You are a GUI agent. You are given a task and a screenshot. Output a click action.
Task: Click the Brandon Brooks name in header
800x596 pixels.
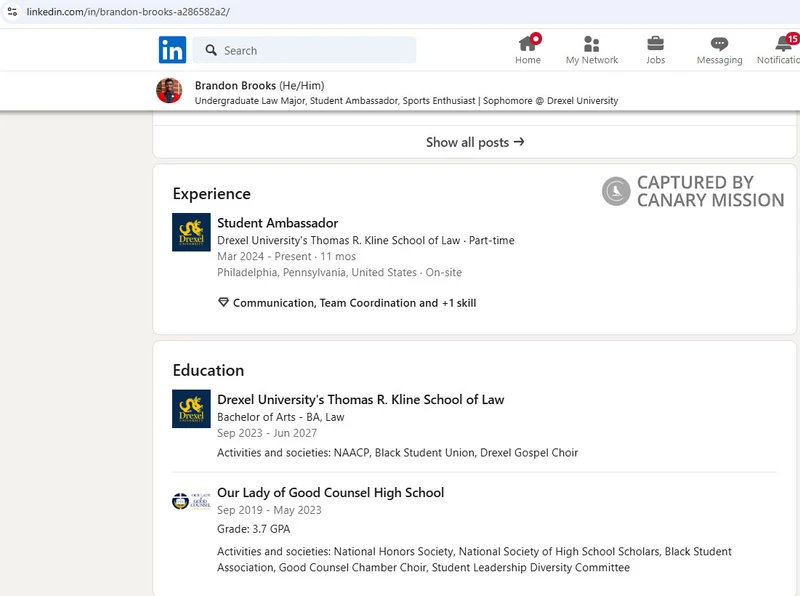tap(235, 85)
